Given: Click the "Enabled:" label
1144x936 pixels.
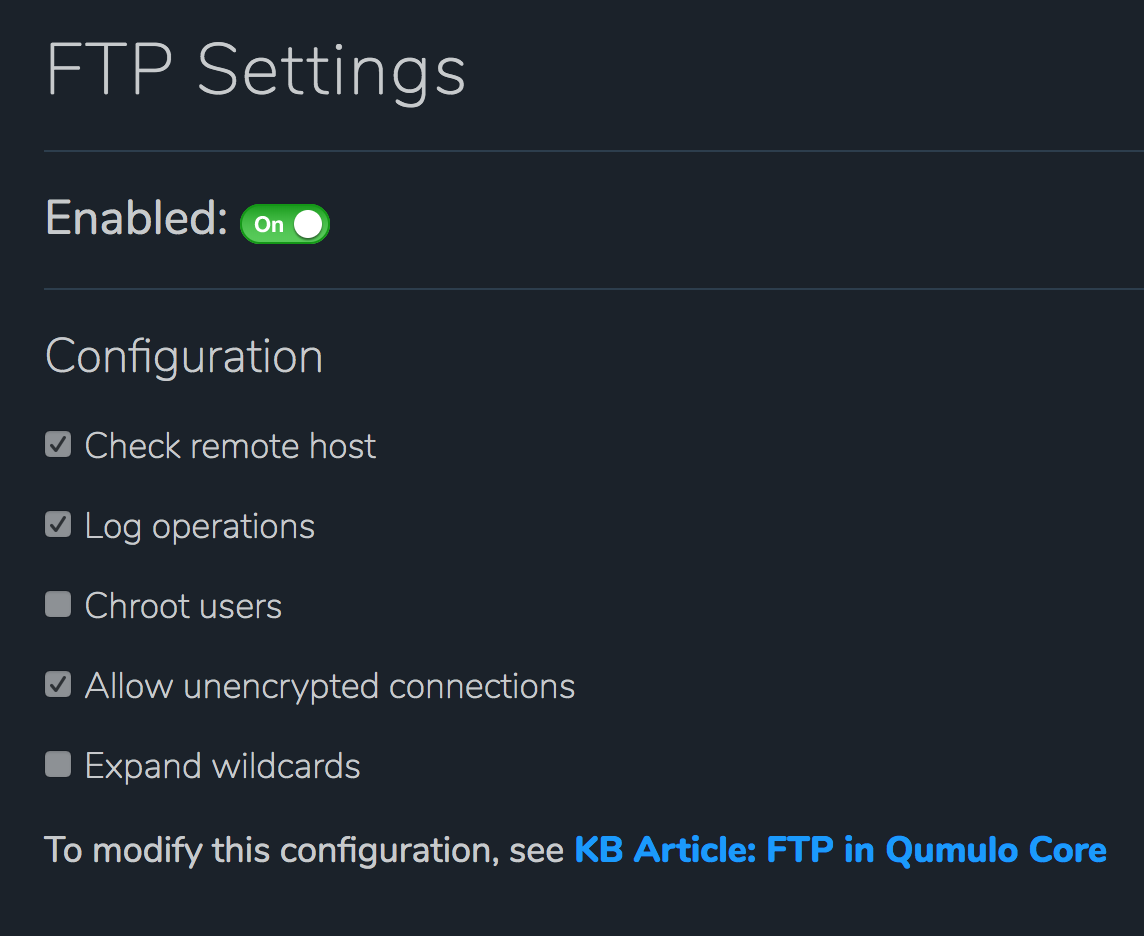Looking at the screenshot, I should (x=137, y=218).
